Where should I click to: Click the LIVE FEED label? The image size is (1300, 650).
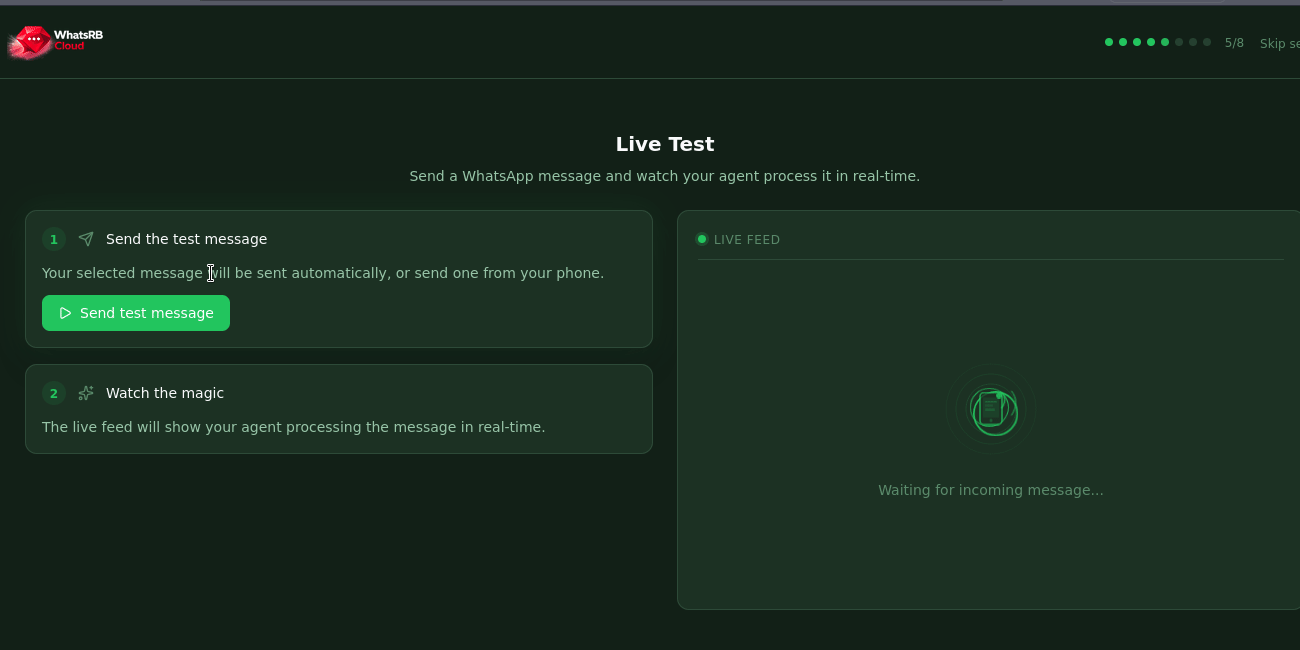click(x=747, y=240)
